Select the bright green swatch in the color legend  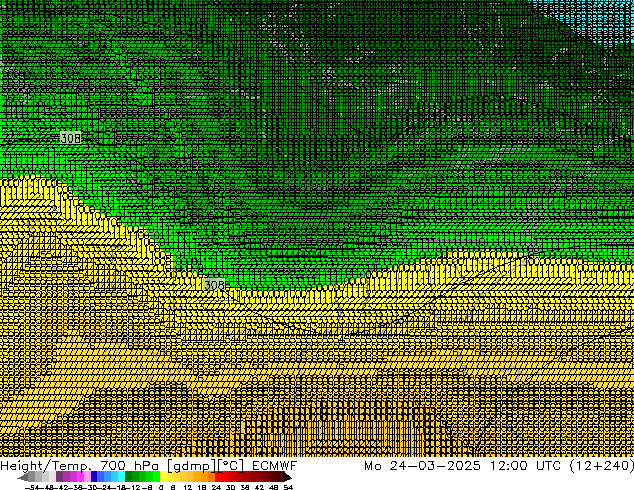[x=156, y=476]
